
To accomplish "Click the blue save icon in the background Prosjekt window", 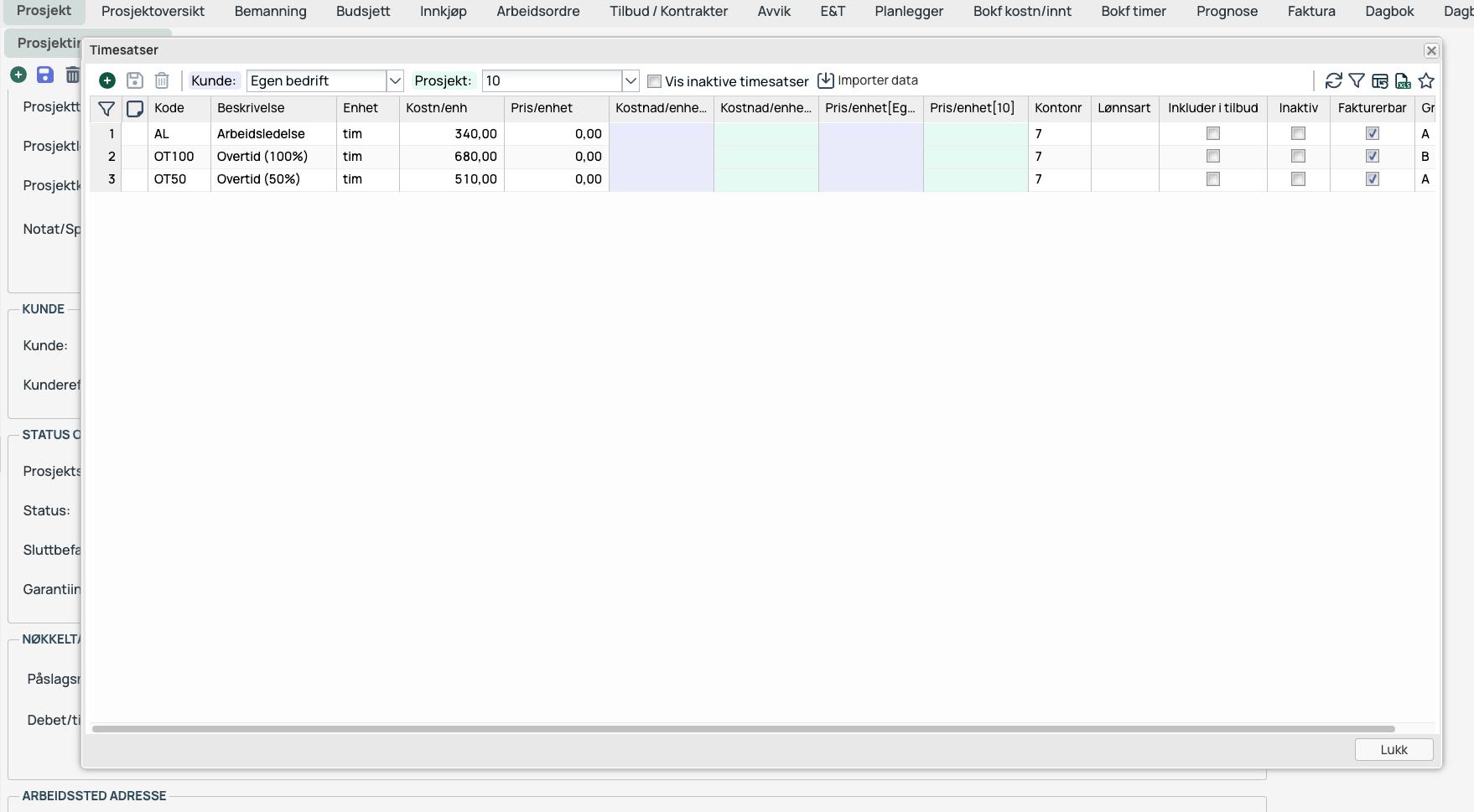I will [x=45, y=75].
